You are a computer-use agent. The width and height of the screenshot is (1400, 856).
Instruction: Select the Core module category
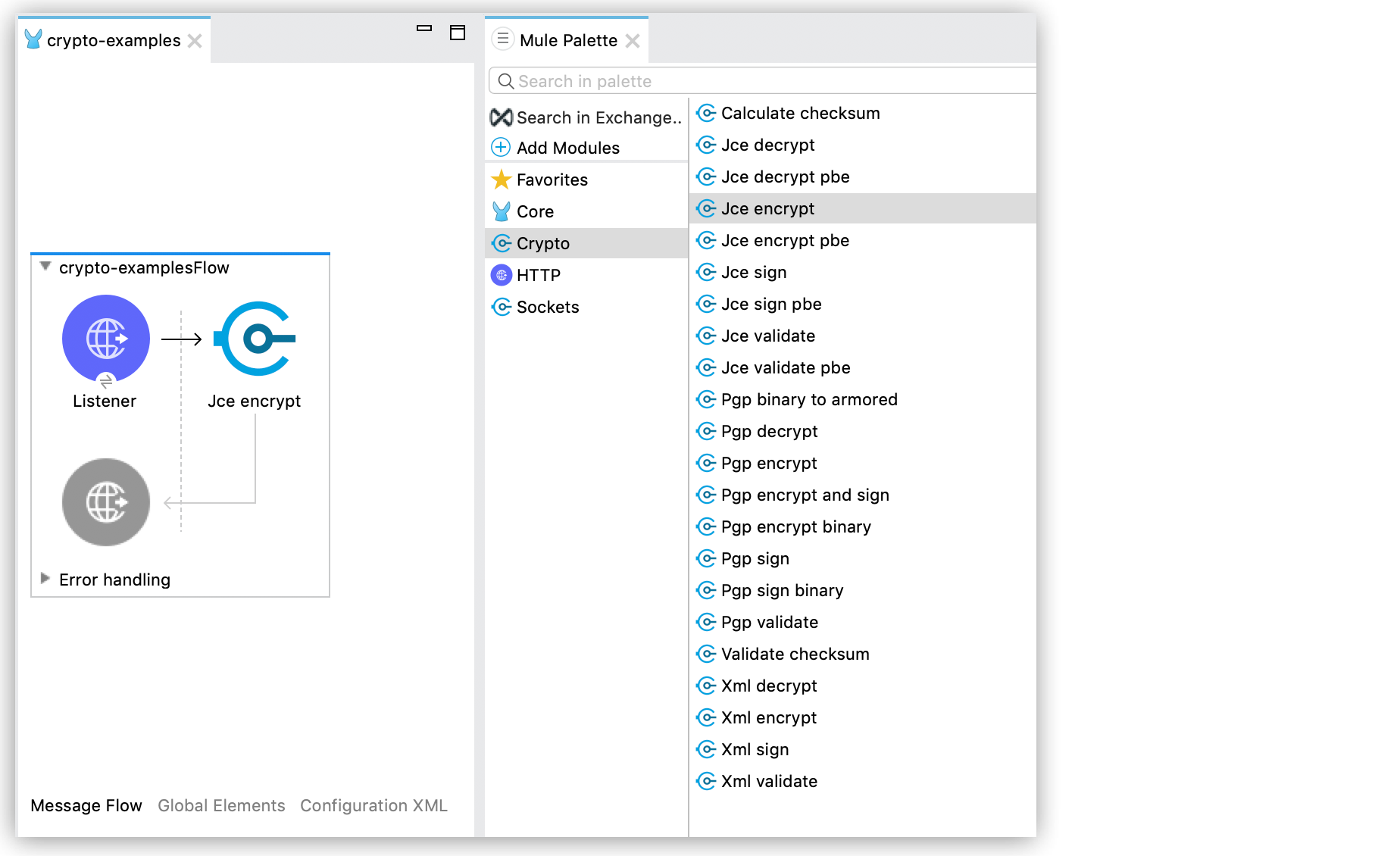point(534,211)
